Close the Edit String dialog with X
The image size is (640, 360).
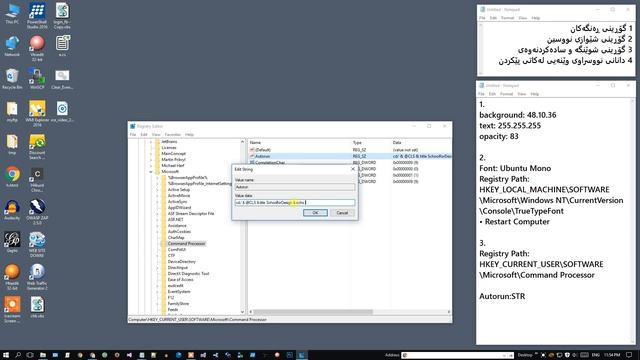(353, 169)
